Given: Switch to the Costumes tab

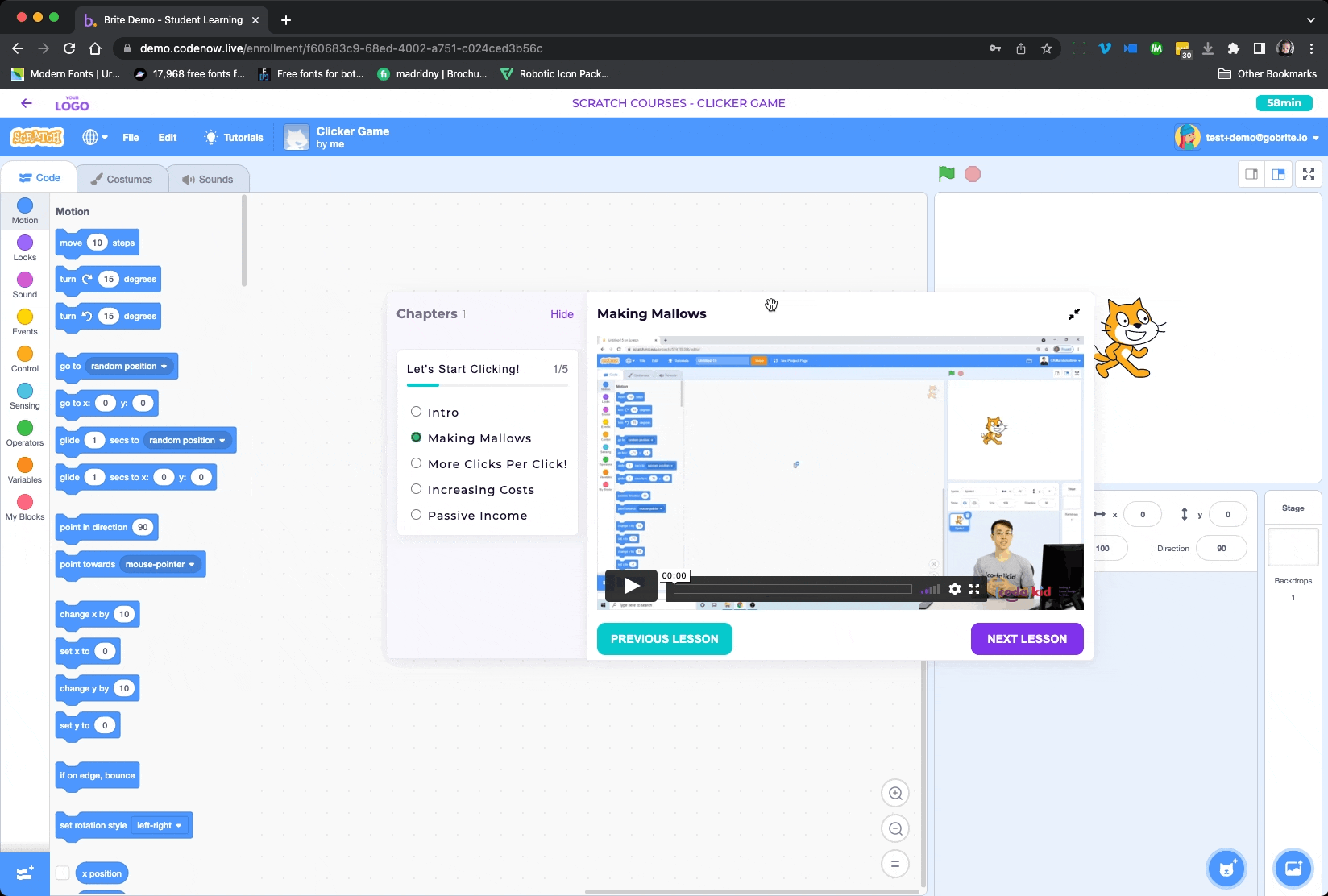Looking at the screenshot, I should 121,179.
